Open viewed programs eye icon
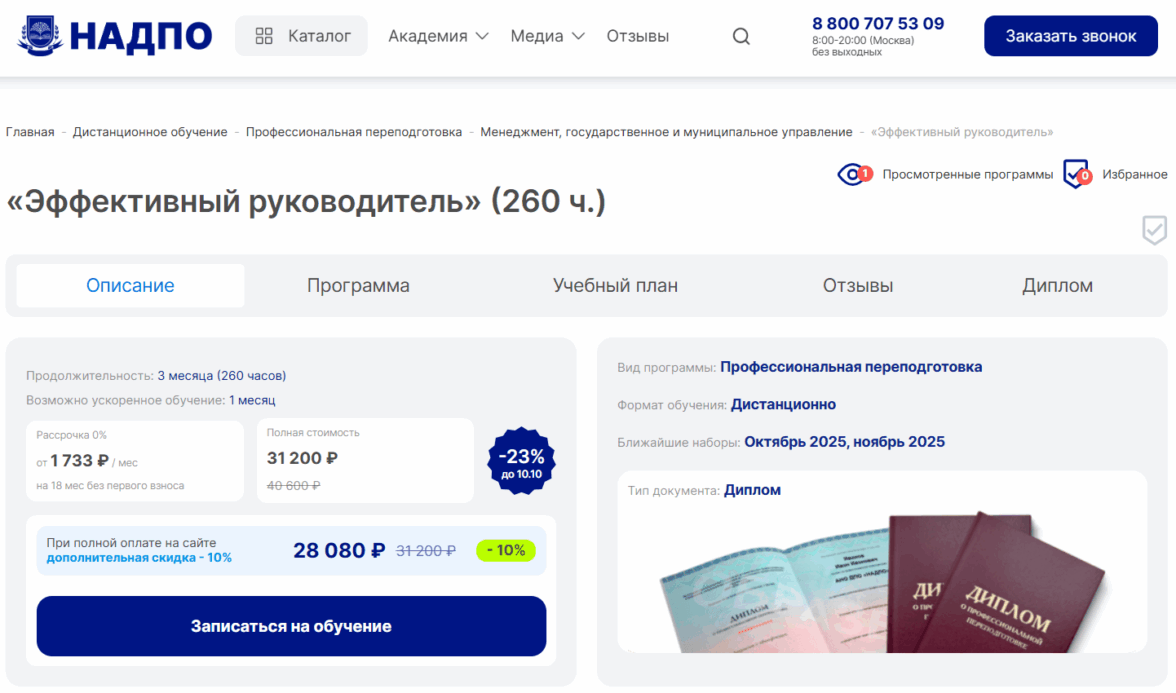Viewport: 1176px width, 693px height. point(854,174)
